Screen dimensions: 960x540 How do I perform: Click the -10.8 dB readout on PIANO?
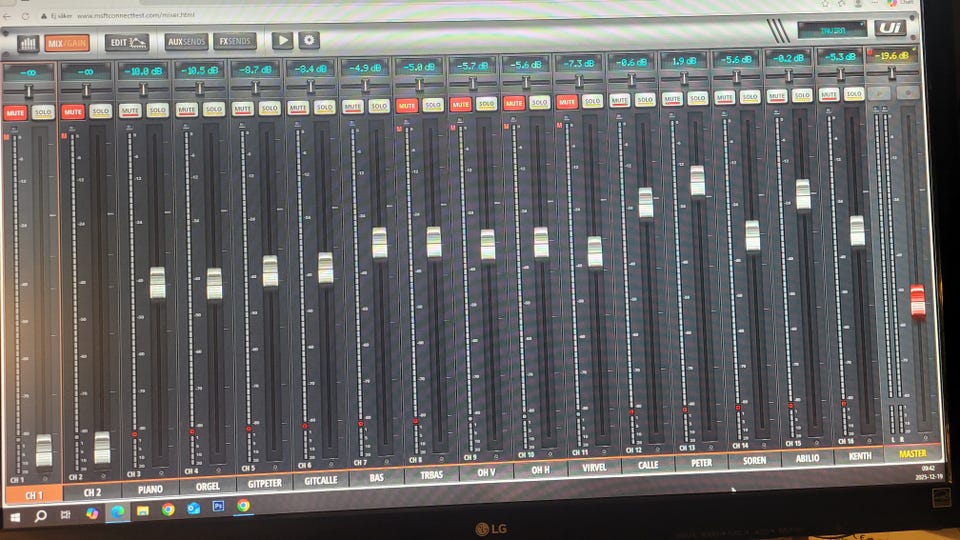(x=143, y=71)
